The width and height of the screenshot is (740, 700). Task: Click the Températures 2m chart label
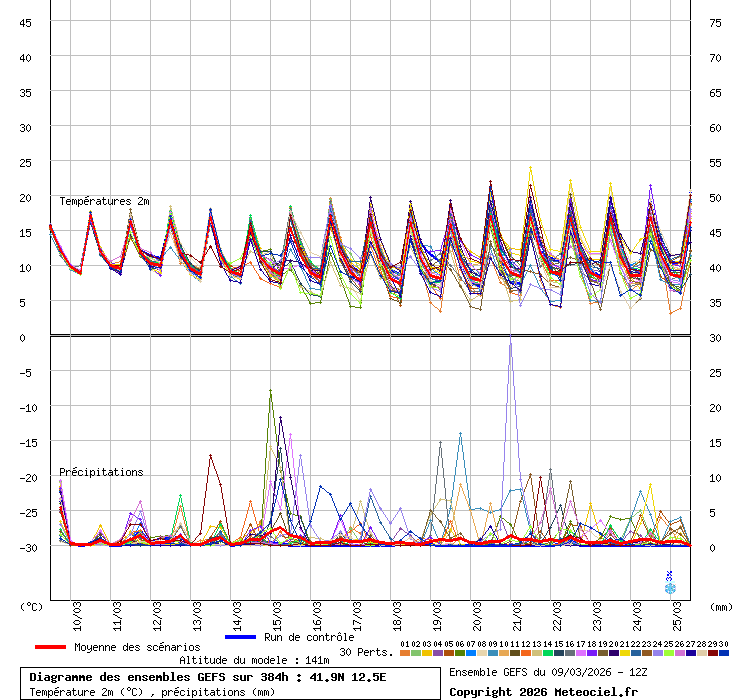104,201
